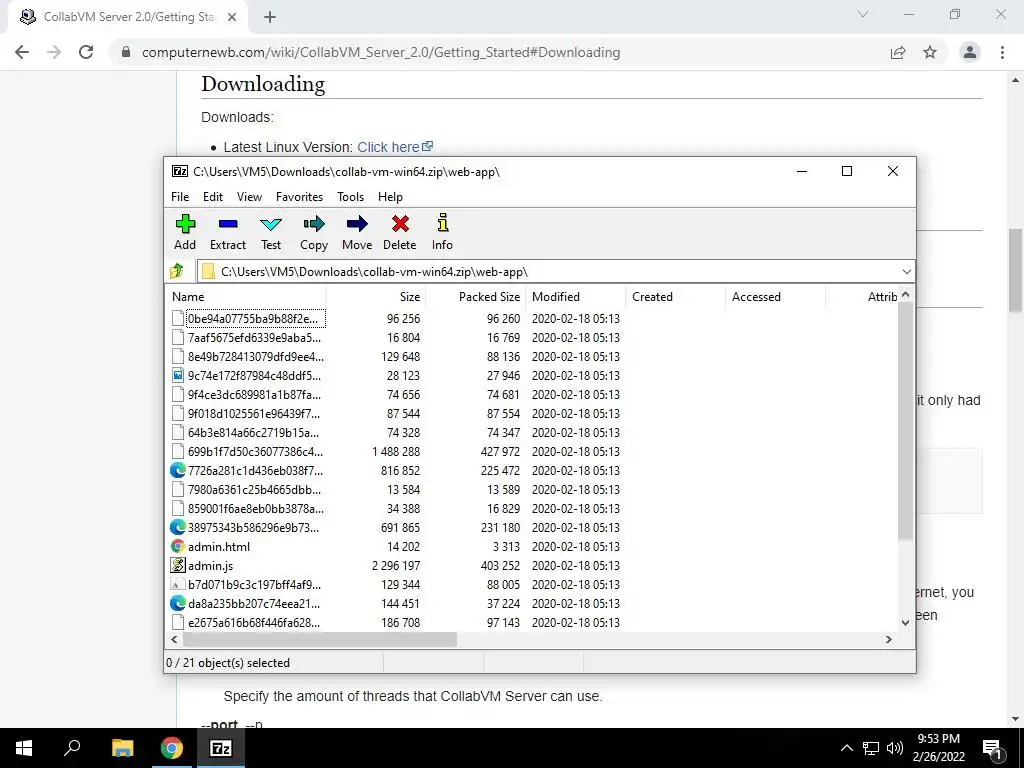Open the Info toolbar icon
Viewport: 1024px width, 768px height.
[442, 223]
